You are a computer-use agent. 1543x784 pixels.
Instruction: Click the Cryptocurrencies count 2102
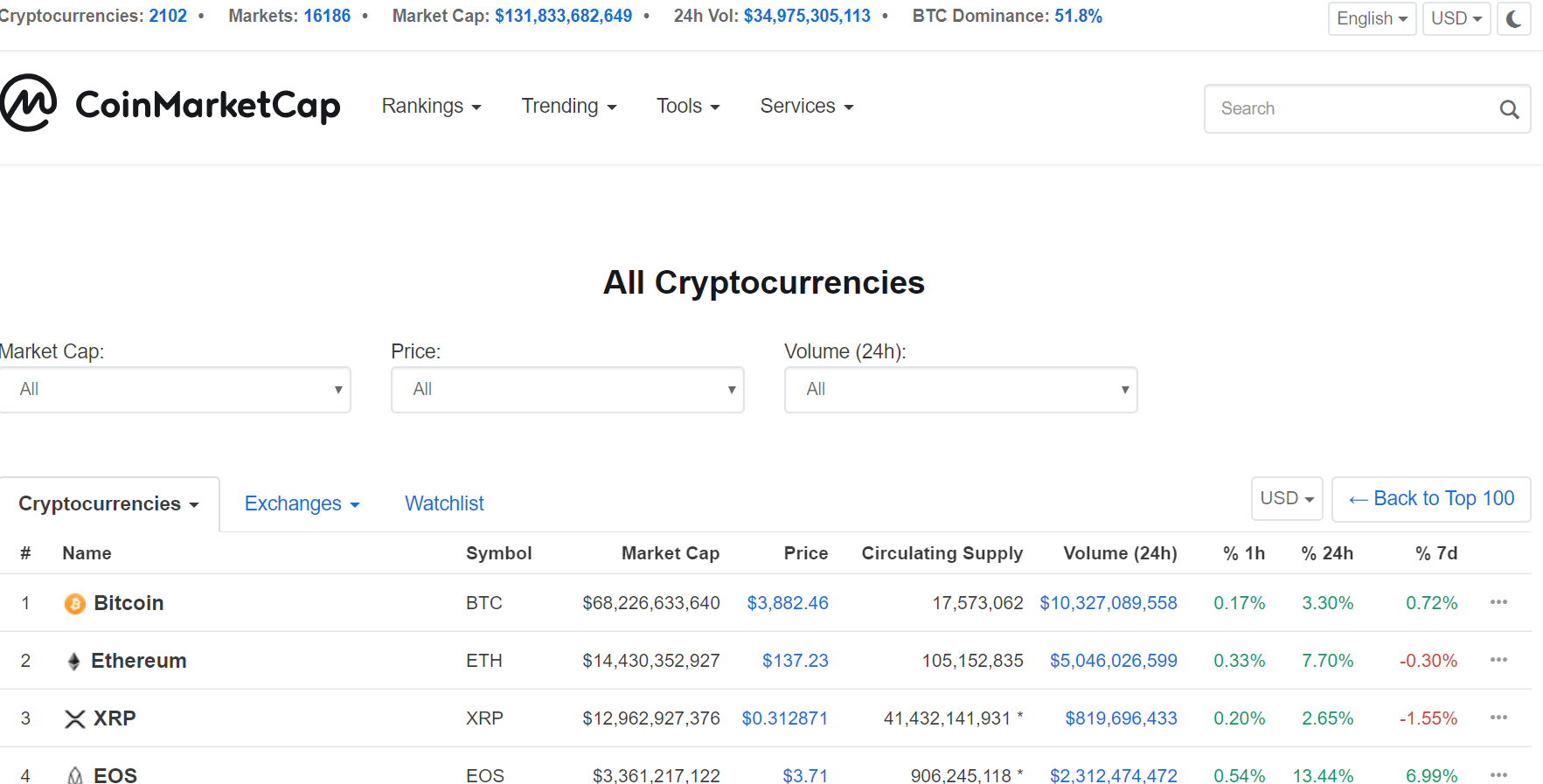168,16
